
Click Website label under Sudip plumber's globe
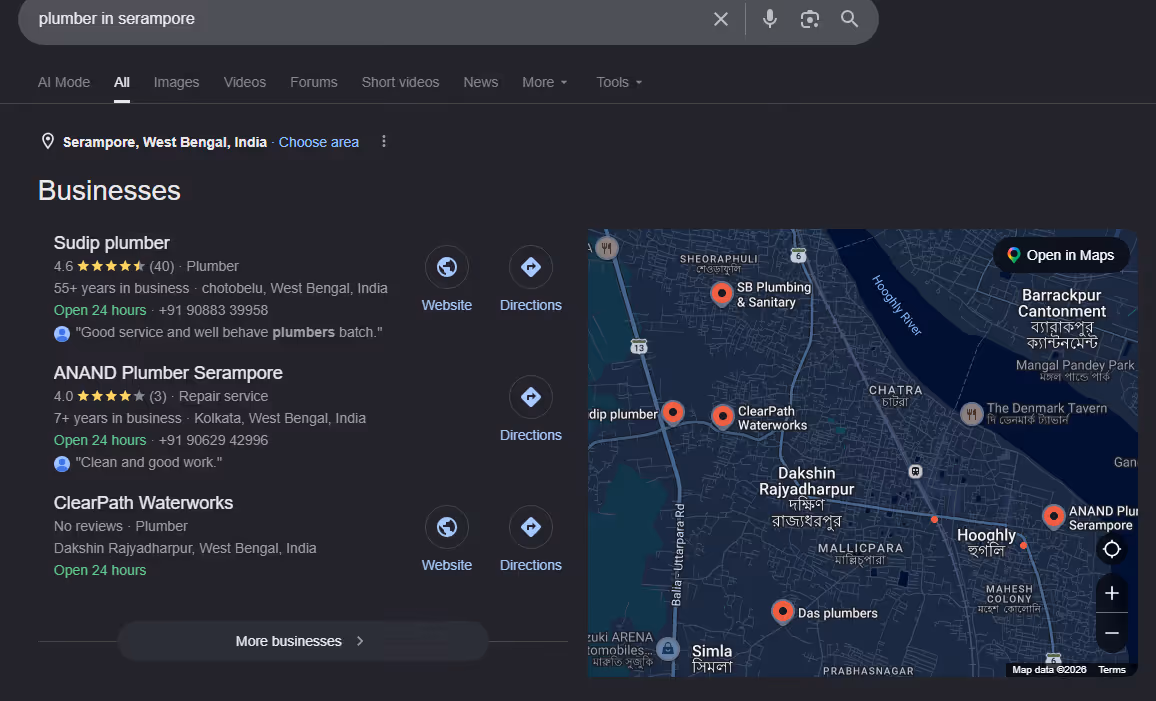click(447, 305)
